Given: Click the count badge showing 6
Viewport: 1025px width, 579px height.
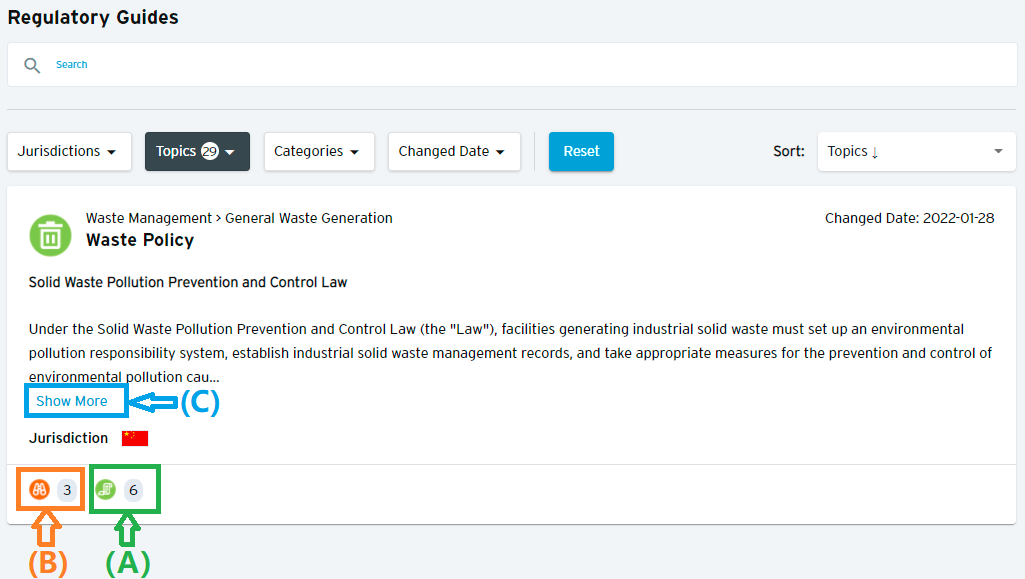Looking at the screenshot, I should (133, 490).
